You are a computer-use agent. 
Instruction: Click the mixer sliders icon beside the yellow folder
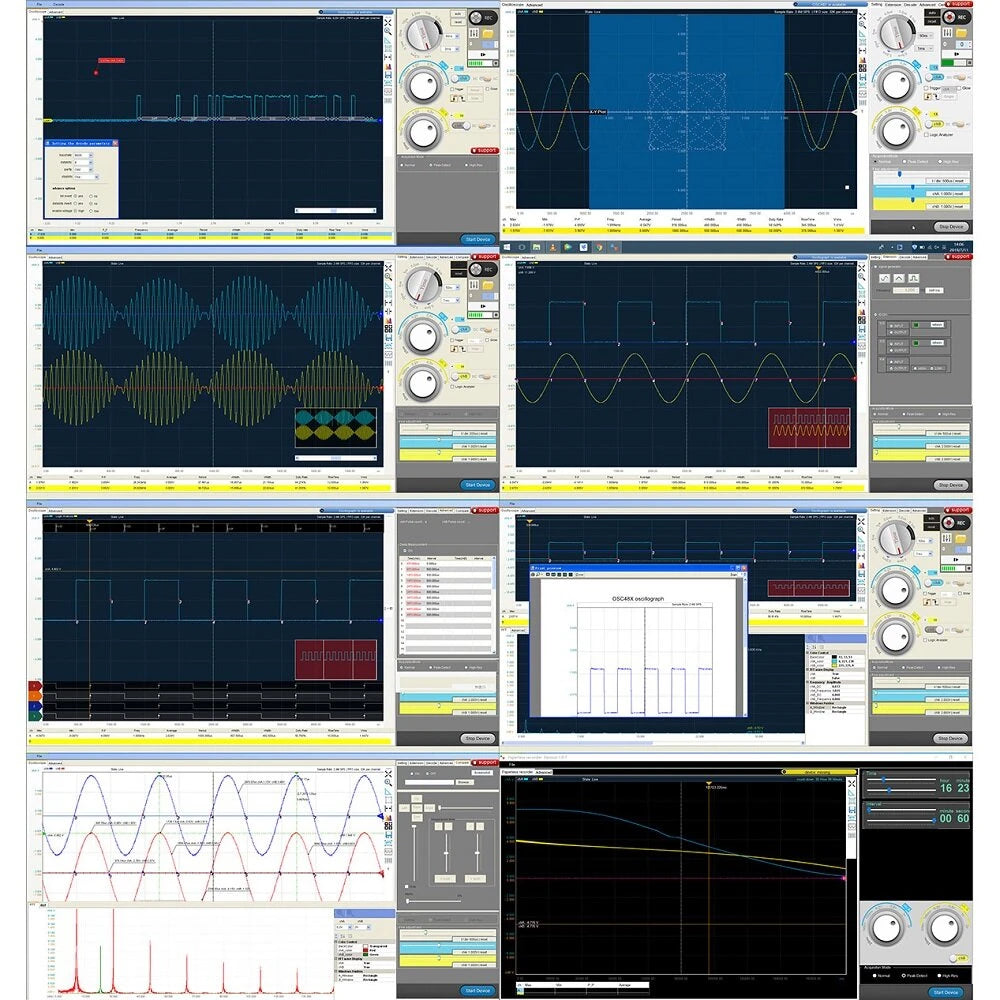947,33
